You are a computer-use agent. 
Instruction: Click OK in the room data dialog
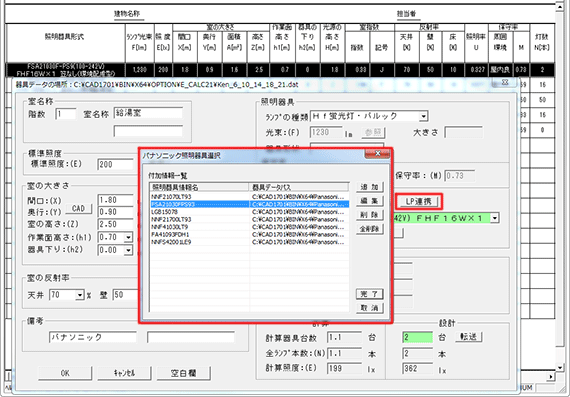pyautogui.click(x=65, y=373)
